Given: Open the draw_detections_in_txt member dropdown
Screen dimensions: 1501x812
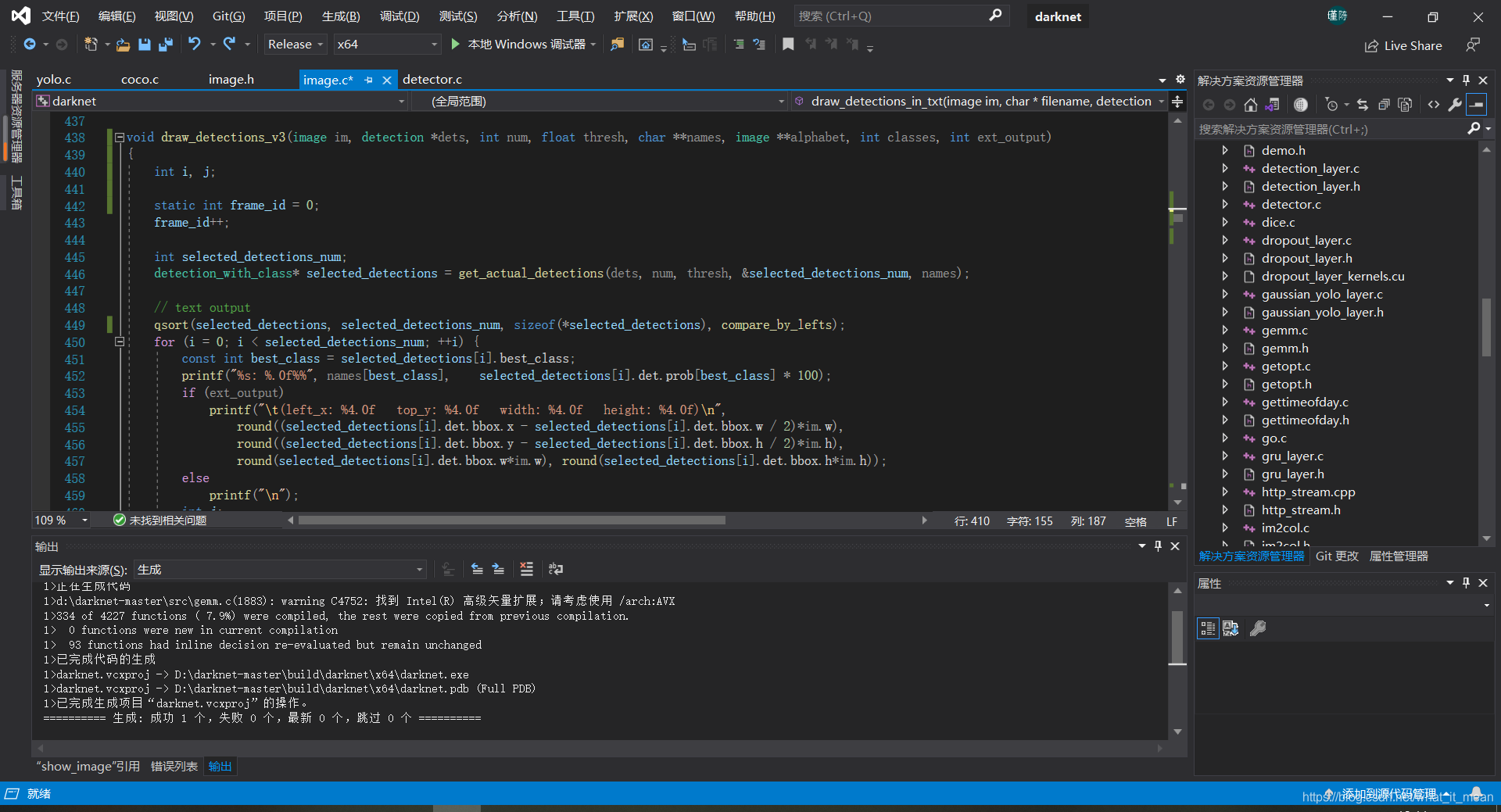Looking at the screenshot, I should 979,102.
